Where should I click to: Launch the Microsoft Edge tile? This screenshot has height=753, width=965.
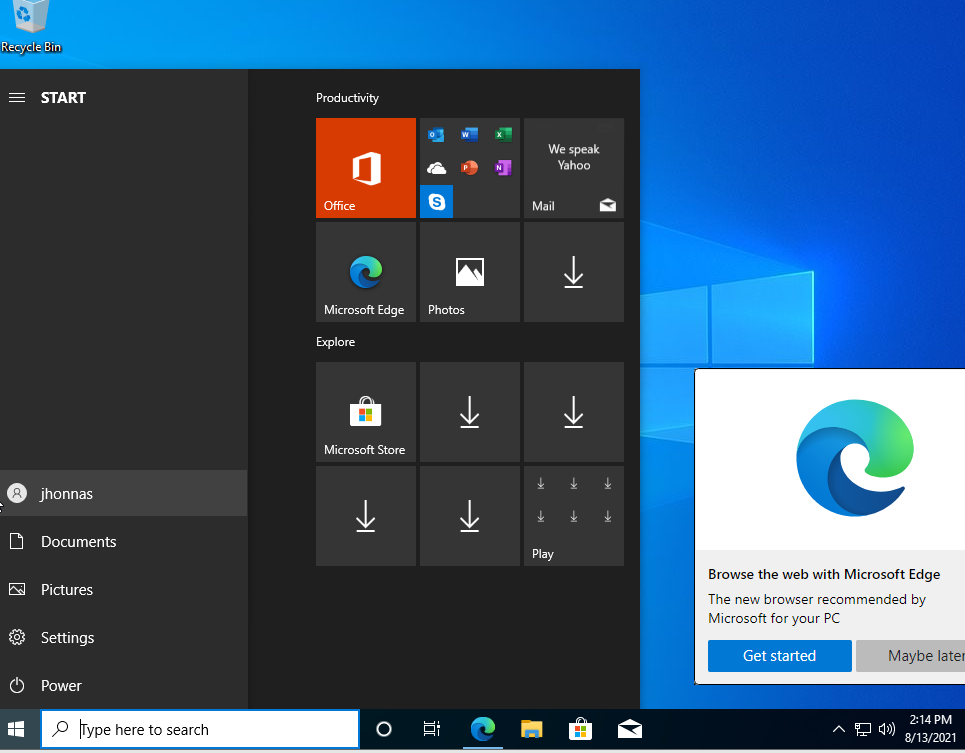366,272
